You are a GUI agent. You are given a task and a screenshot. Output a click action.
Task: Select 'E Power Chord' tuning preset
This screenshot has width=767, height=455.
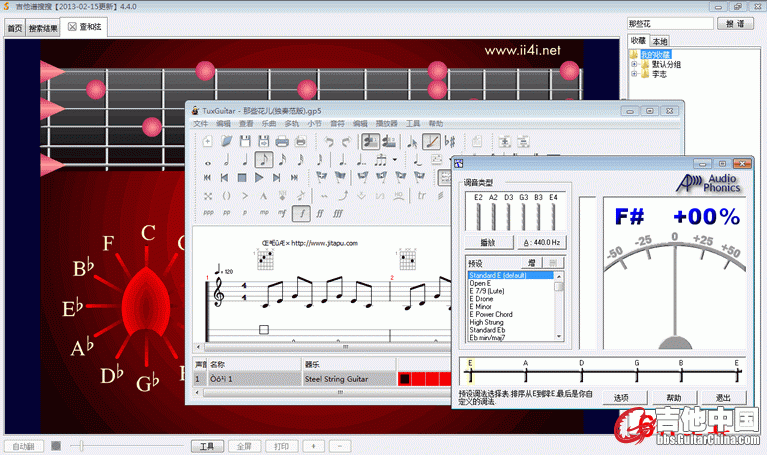tap(491, 314)
